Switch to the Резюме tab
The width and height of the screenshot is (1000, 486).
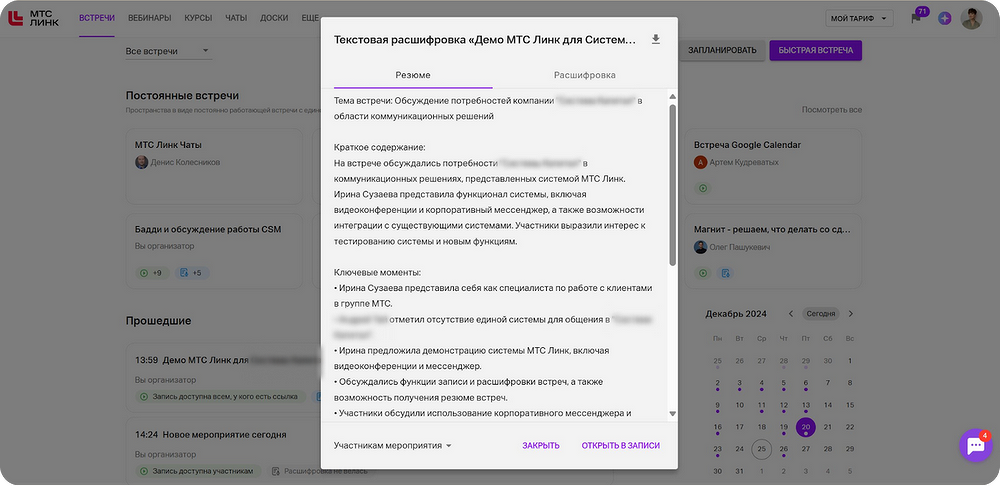pyautogui.click(x=413, y=75)
